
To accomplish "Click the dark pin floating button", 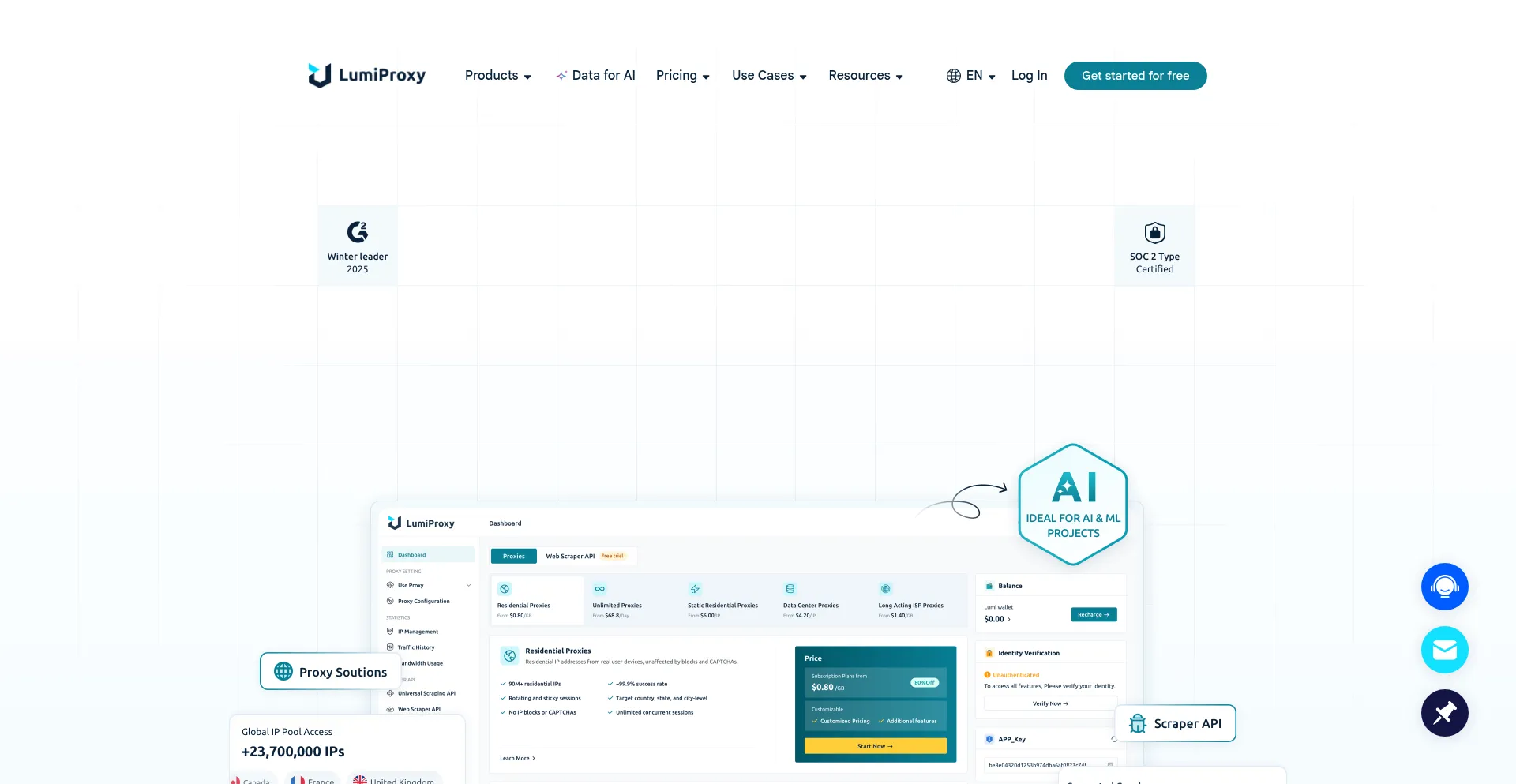I will pyautogui.click(x=1444, y=713).
